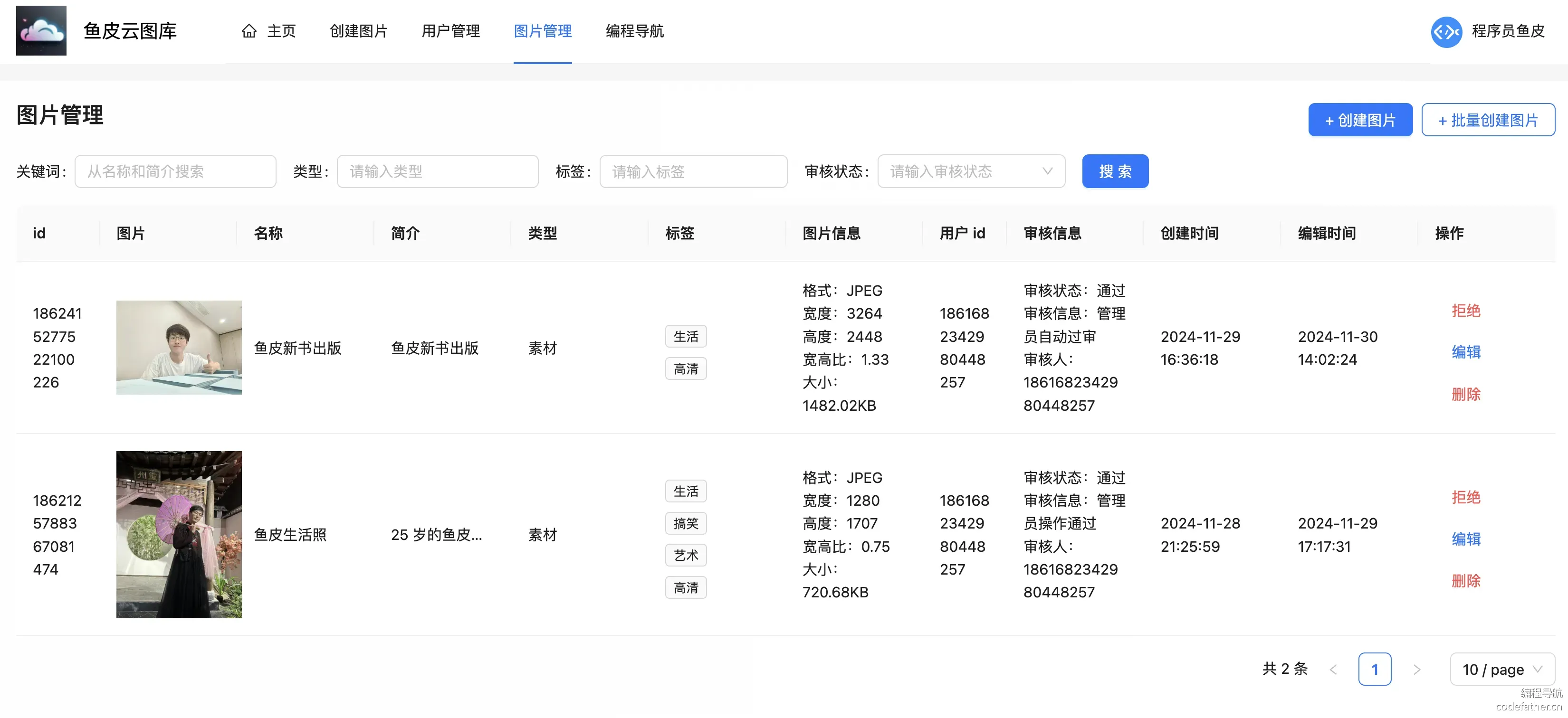This screenshot has height=718, width=1568.
Task: Delete the 鱼皮新书出版 picture
Action: [1466, 394]
